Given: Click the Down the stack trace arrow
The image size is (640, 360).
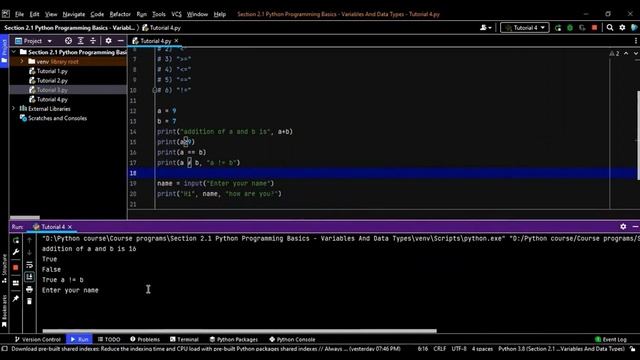Looking at the screenshot, I should tap(29, 252).
